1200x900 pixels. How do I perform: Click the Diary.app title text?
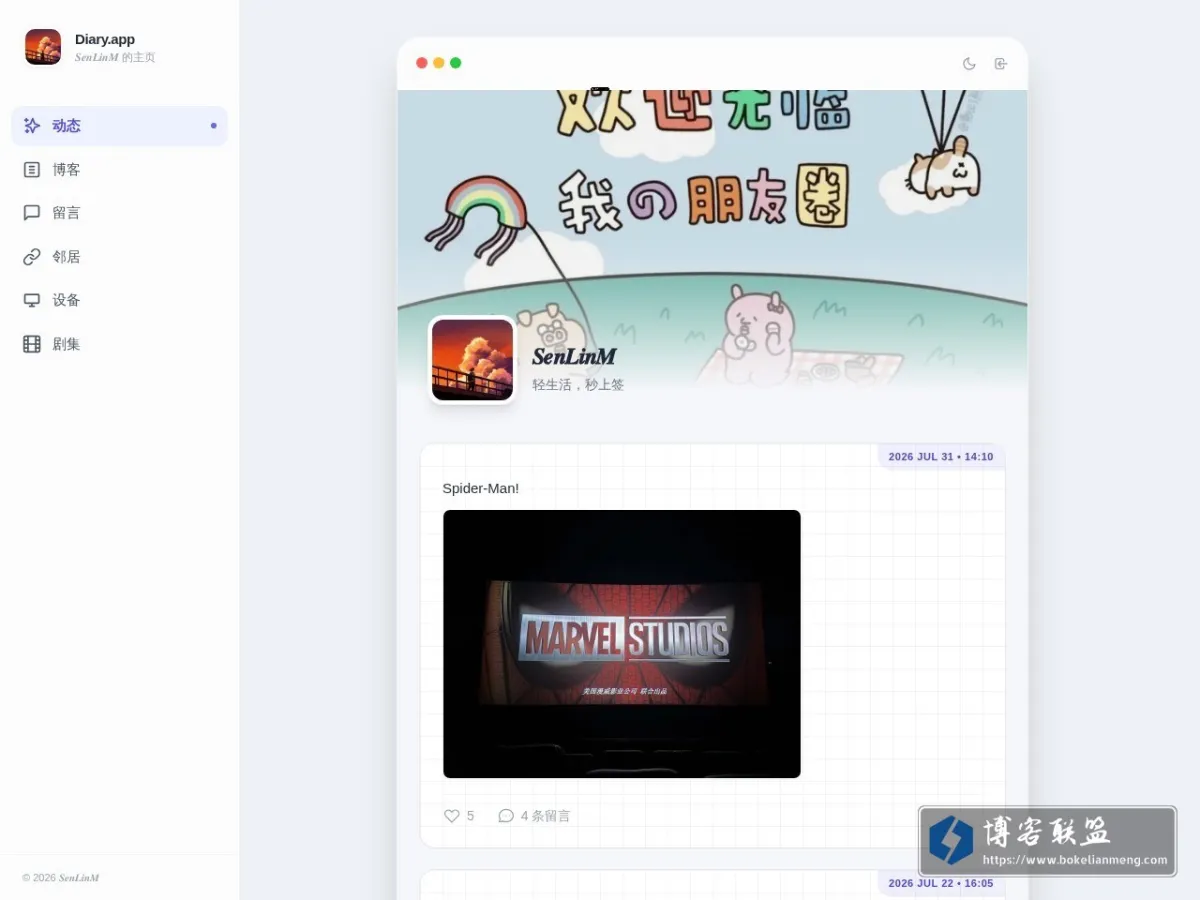point(105,40)
